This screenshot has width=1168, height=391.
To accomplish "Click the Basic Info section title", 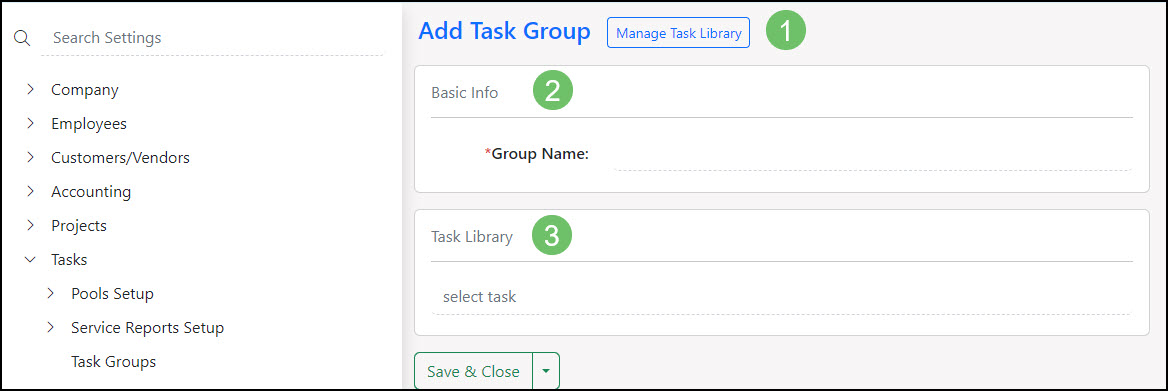I will pos(465,93).
